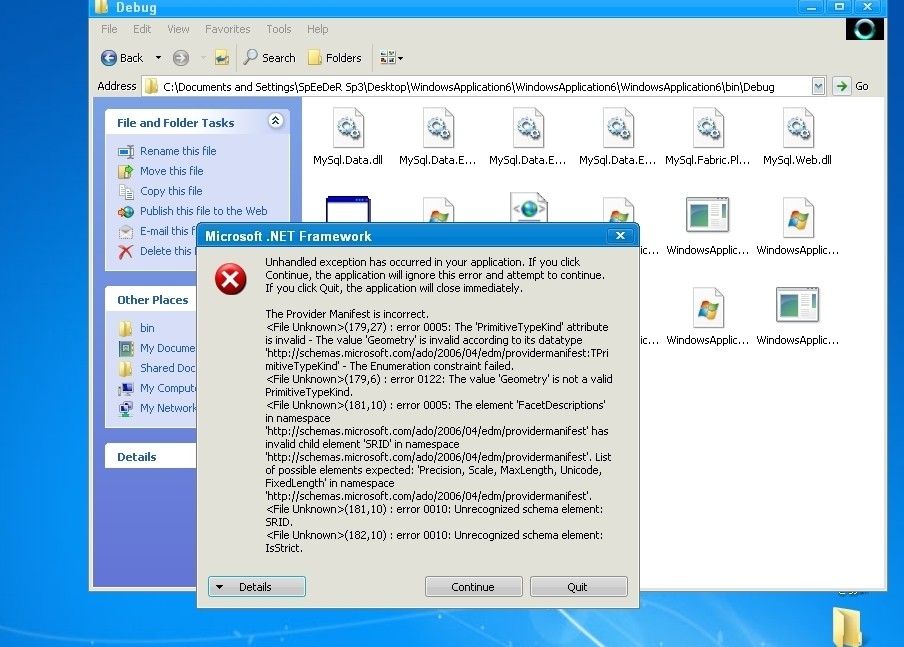Open the Address bar dropdown arrow
904x647 pixels.
click(x=818, y=87)
